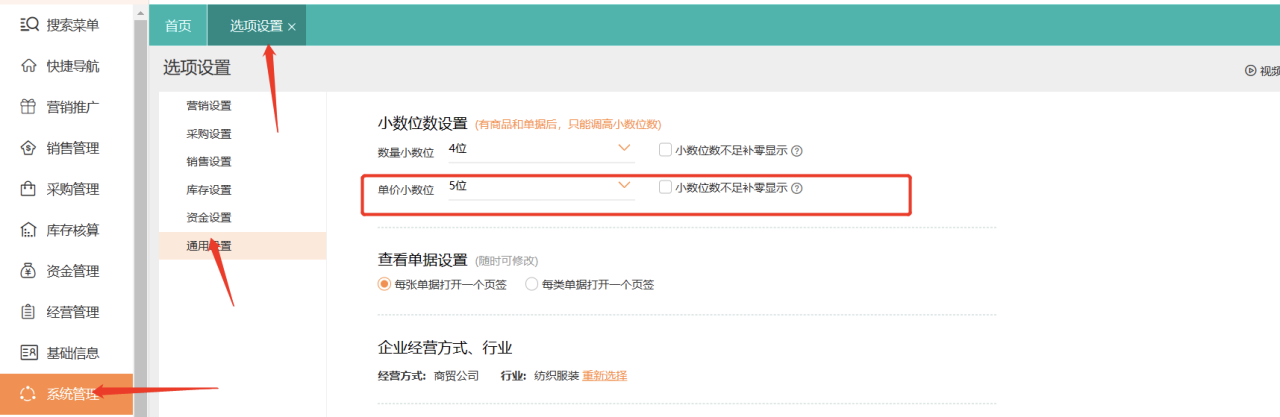1280x417 pixels.
Task: Enable zero padding for 数量小数位
Action: coord(666,150)
